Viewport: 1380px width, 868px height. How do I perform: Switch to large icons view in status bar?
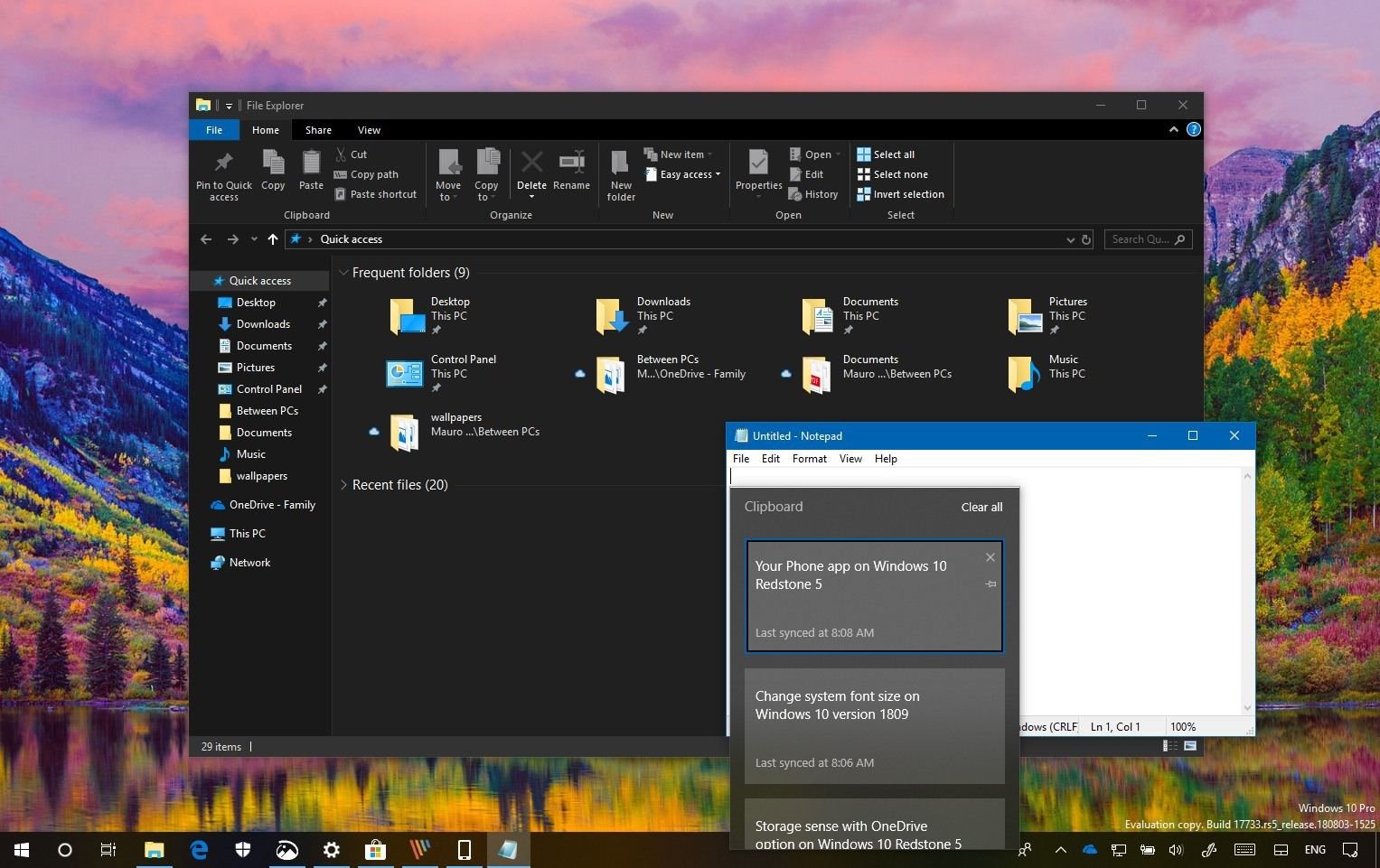click(x=1190, y=746)
